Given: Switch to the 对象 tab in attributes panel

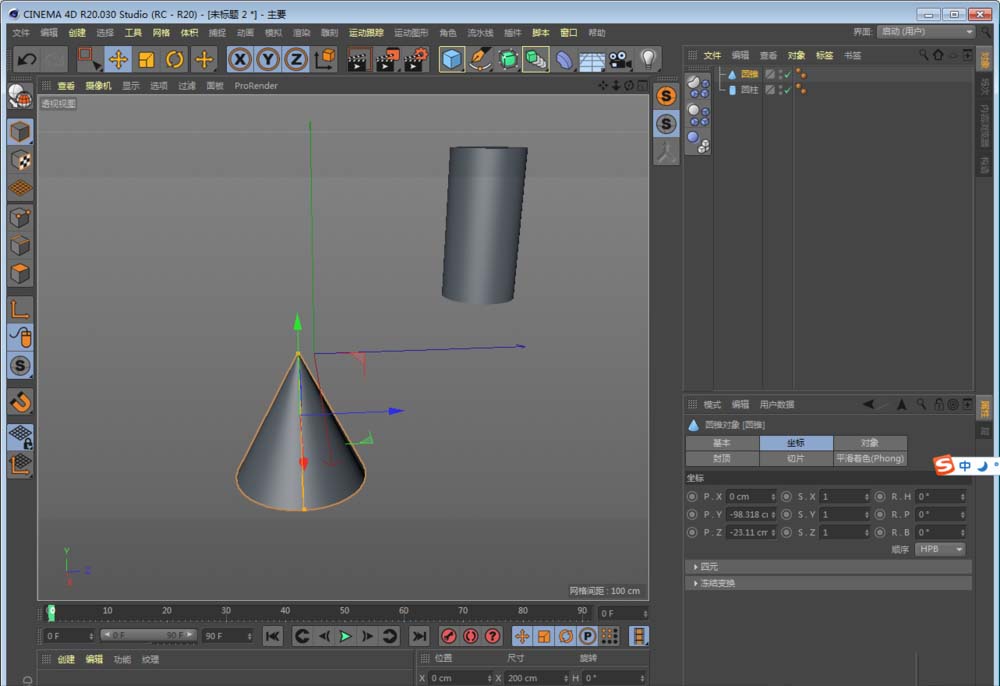Looking at the screenshot, I should point(868,442).
